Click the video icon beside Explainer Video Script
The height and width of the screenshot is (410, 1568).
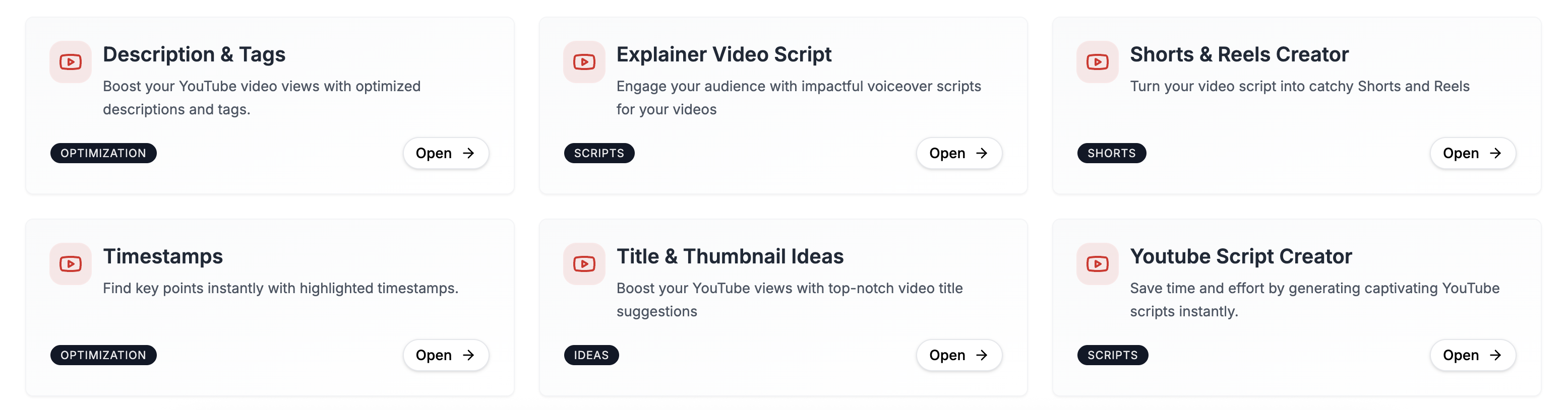pos(584,62)
